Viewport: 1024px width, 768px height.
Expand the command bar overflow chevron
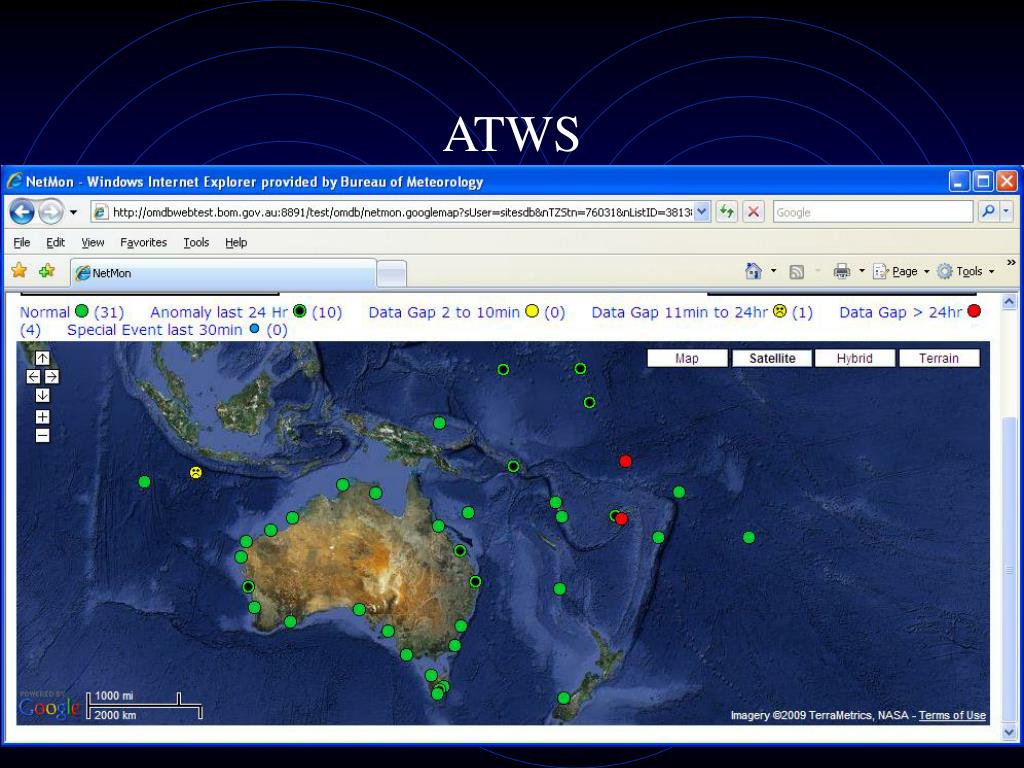point(1011,263)
